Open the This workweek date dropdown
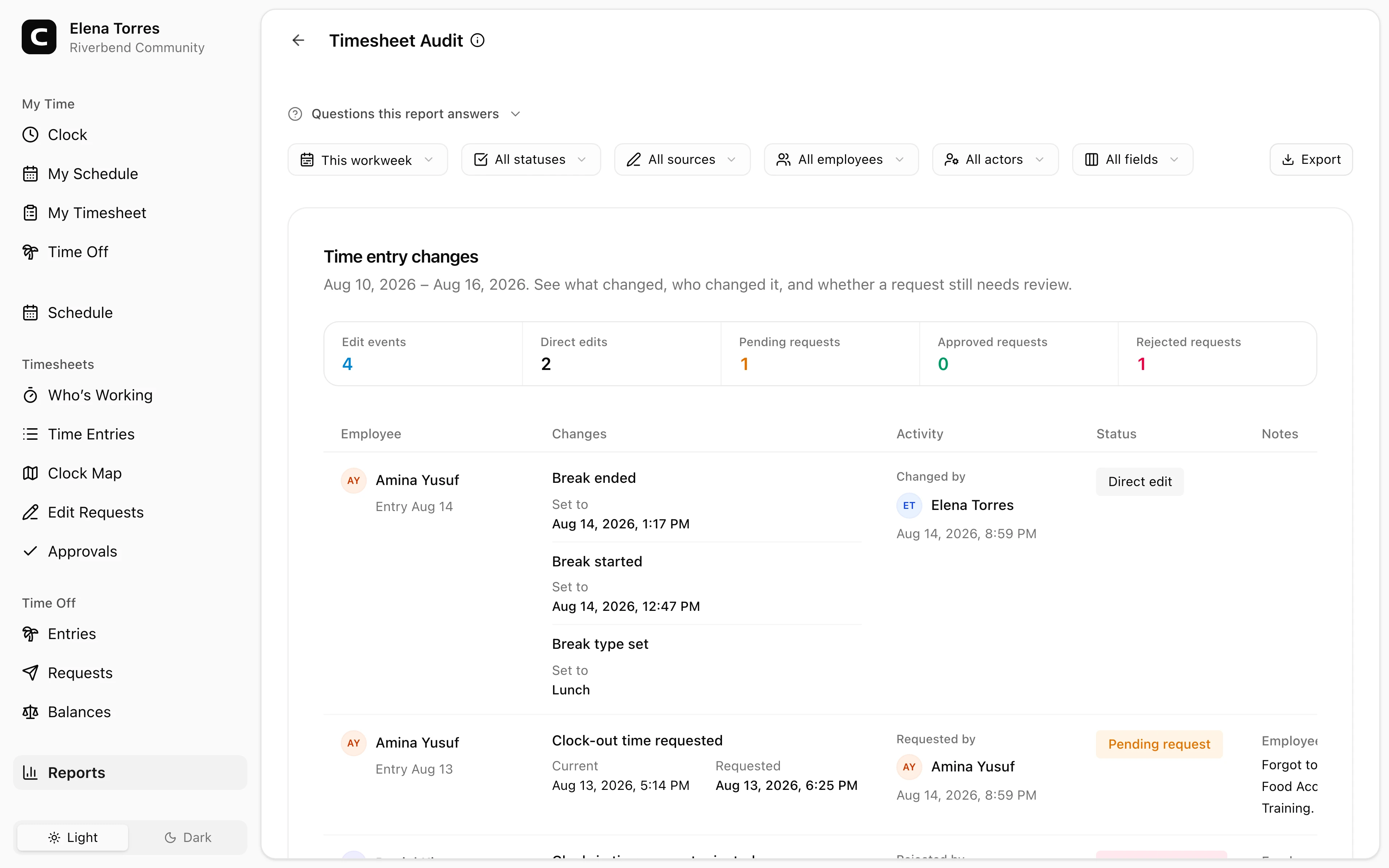The width and height of the screenshot is (1389, 868). 368,159
